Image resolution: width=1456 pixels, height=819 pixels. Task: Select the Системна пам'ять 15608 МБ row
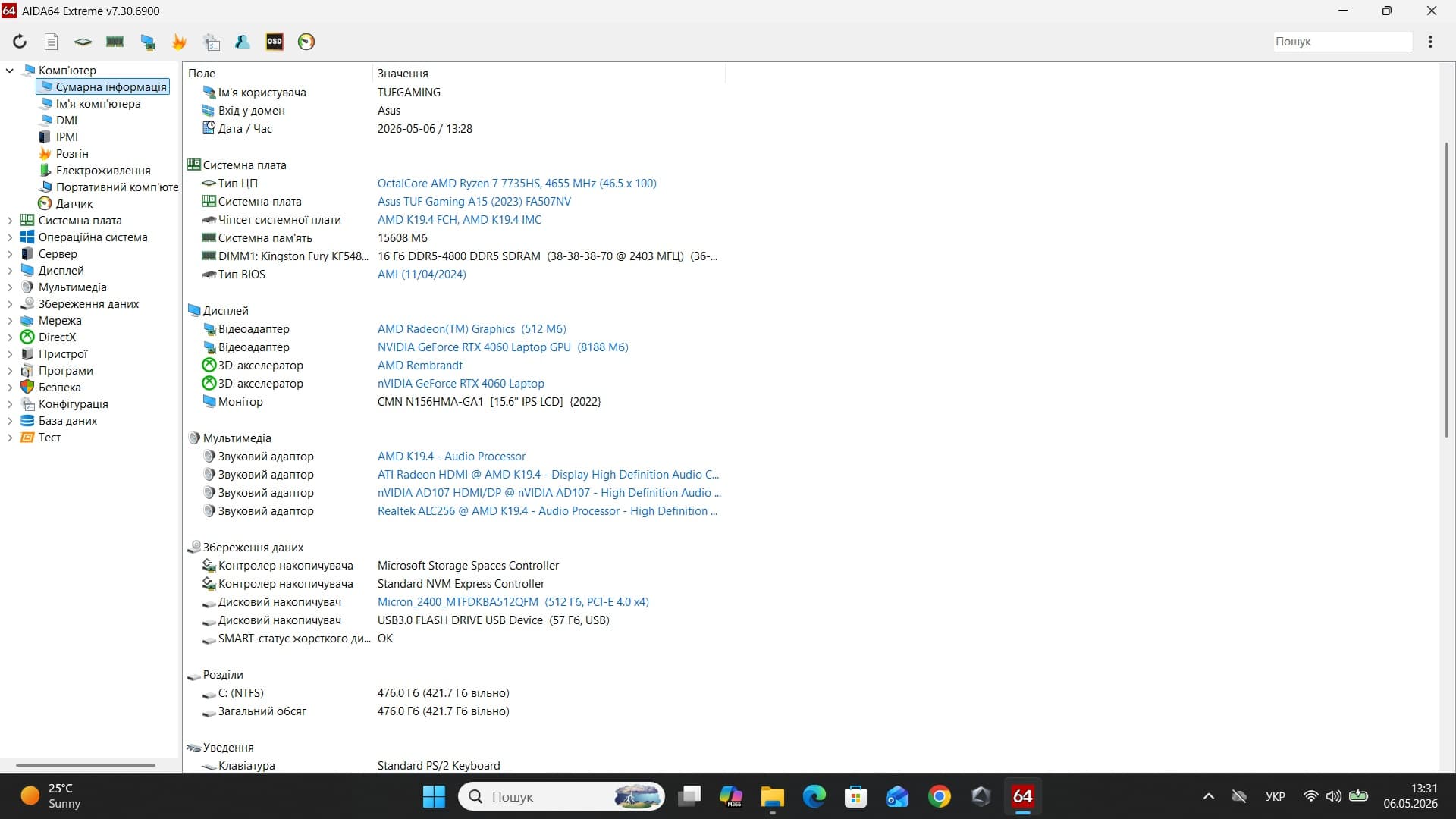455,238
